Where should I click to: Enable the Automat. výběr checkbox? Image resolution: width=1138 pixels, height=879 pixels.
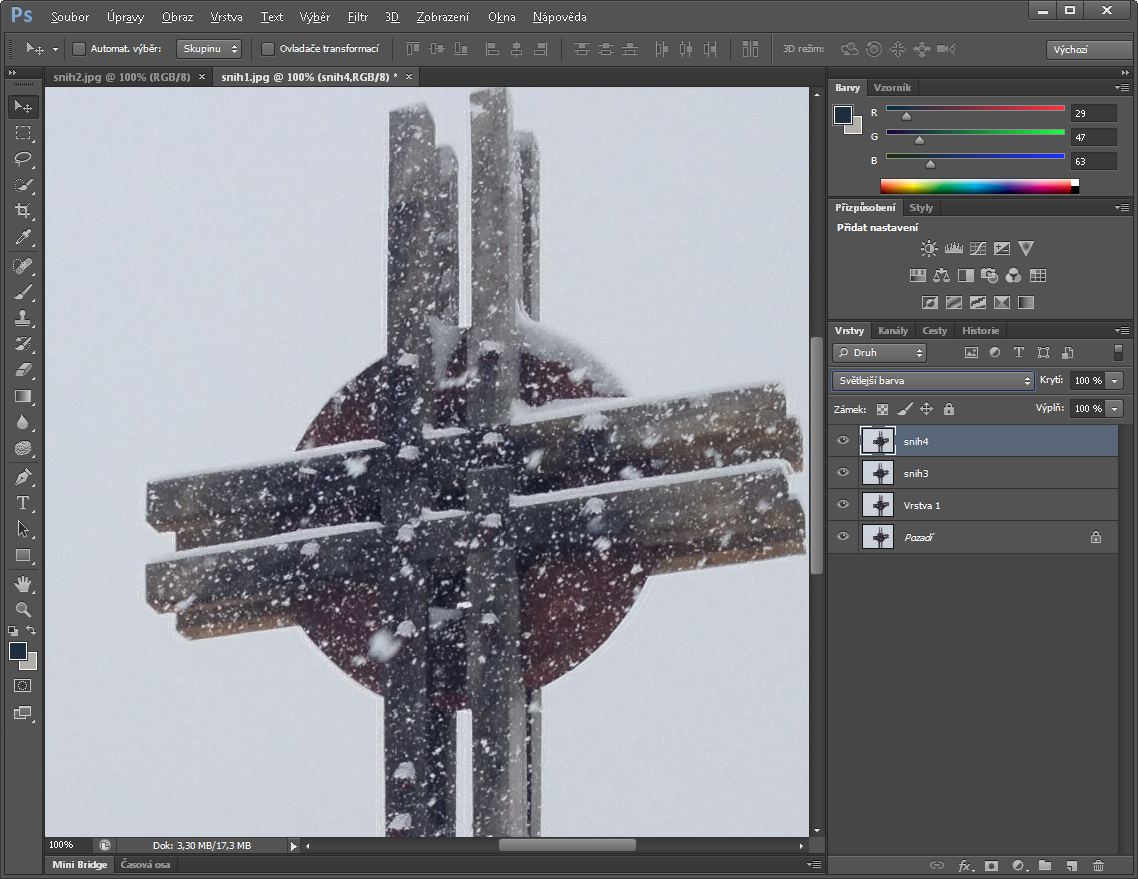pos(80,49)
